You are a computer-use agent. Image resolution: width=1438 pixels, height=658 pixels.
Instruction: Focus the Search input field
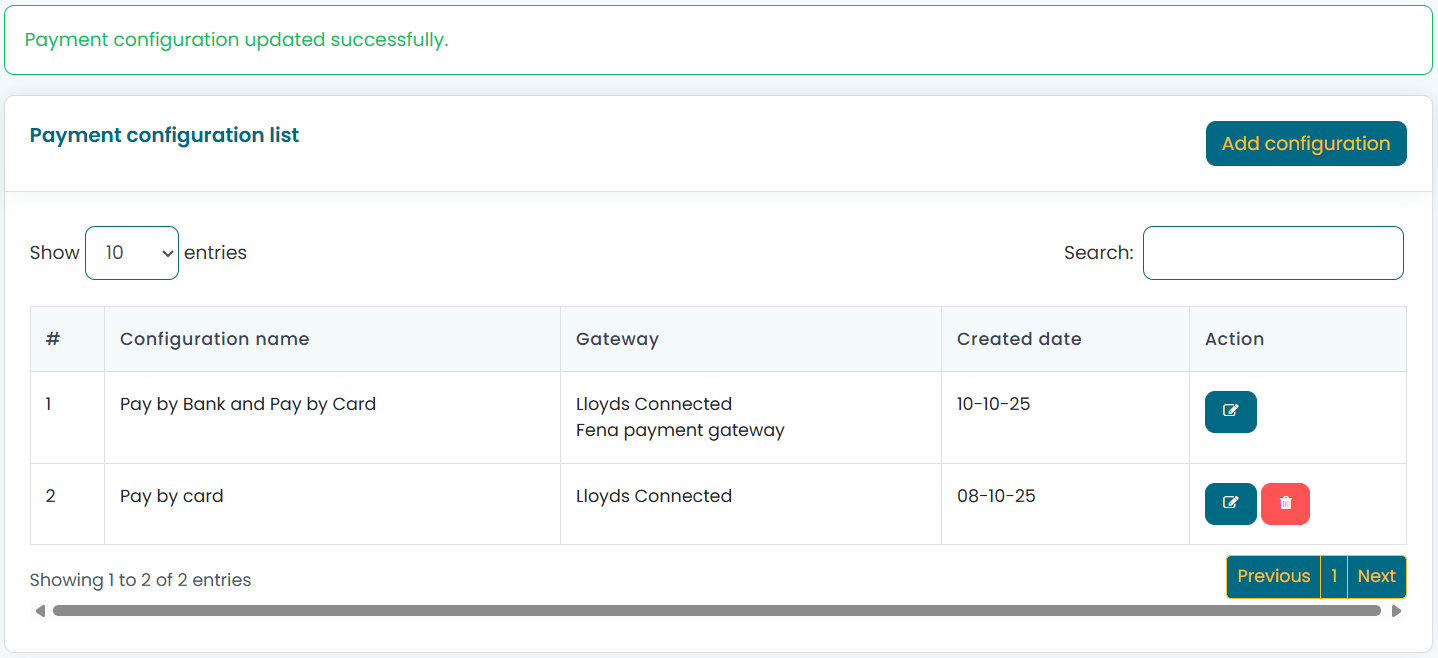coord(1272,253)
